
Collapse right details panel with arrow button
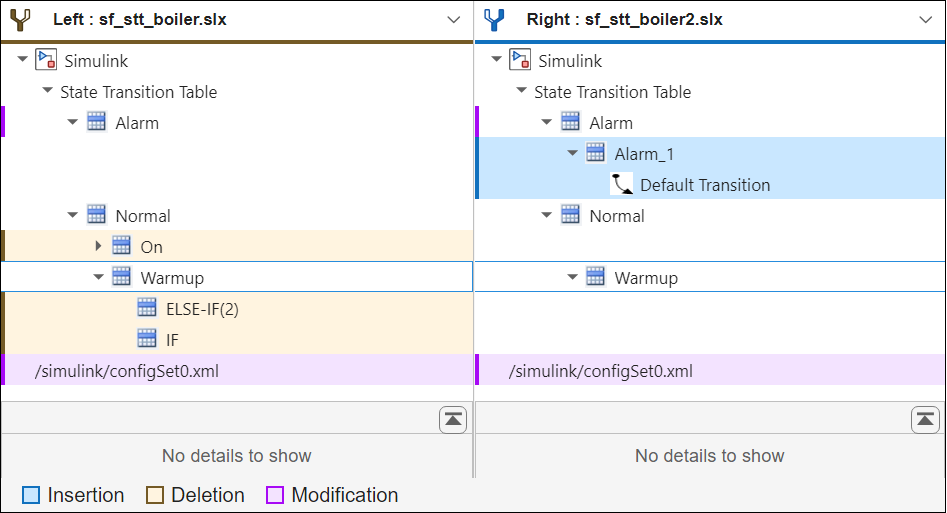pyautogui.click(x=925, y=420)
